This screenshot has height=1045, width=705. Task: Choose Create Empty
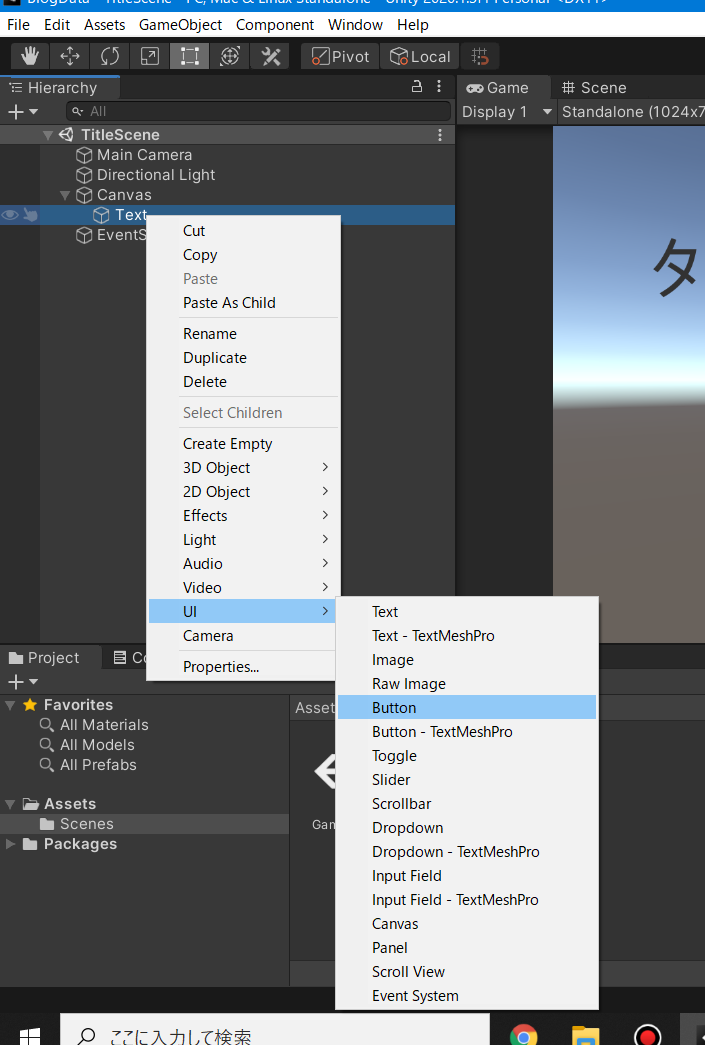(x=243, y=443)
